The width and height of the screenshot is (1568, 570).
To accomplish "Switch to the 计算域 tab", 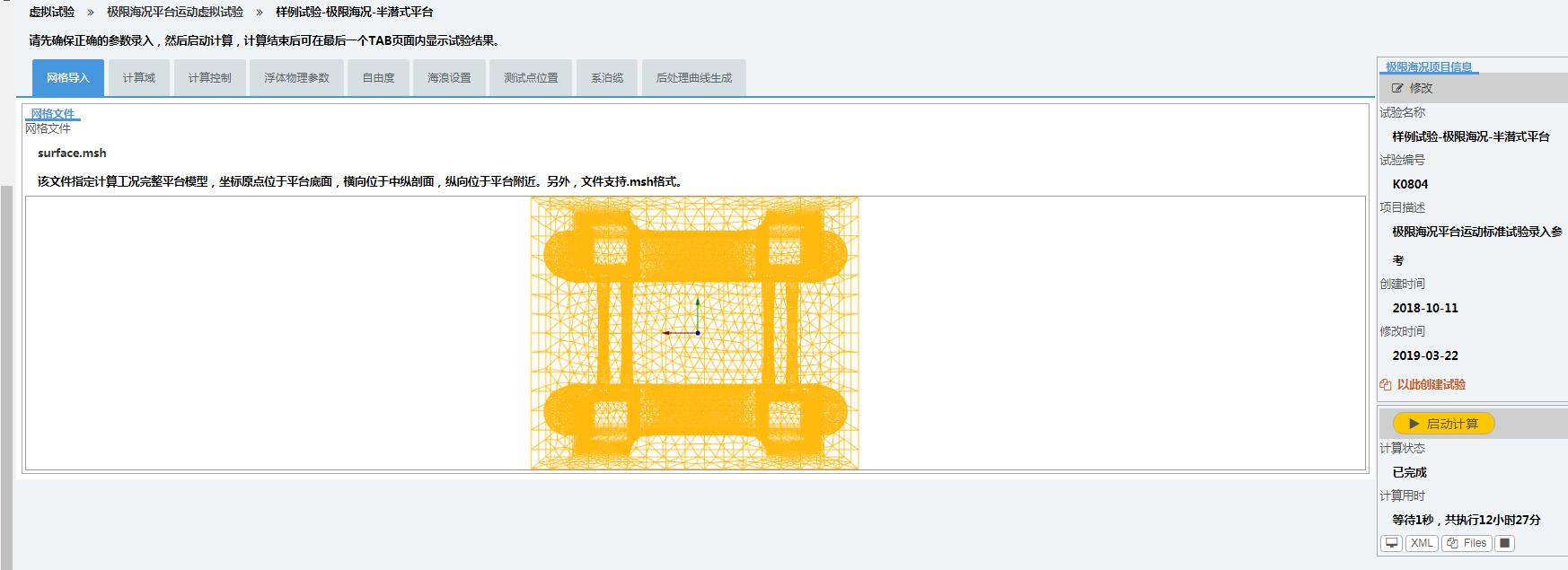I will 139,78.
